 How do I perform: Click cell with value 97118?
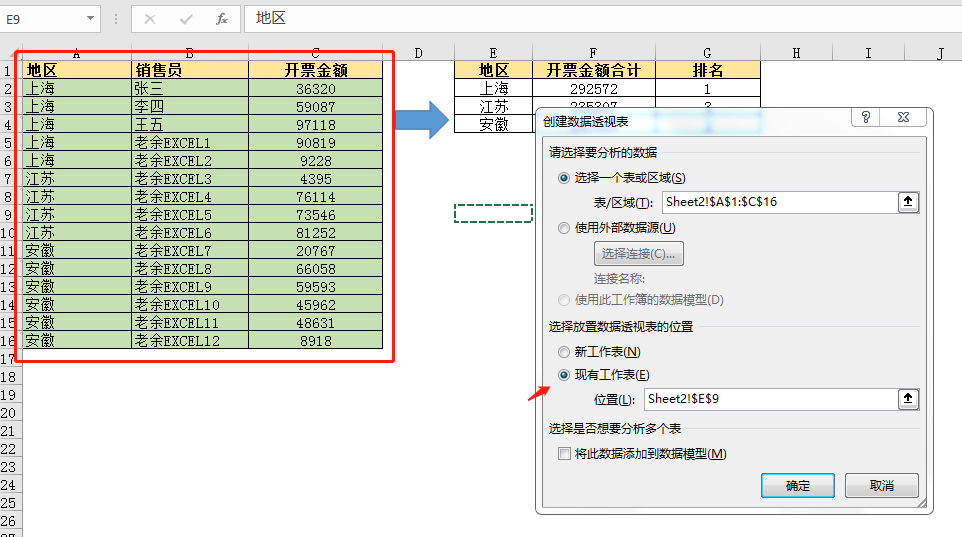[x=315, y=125]
